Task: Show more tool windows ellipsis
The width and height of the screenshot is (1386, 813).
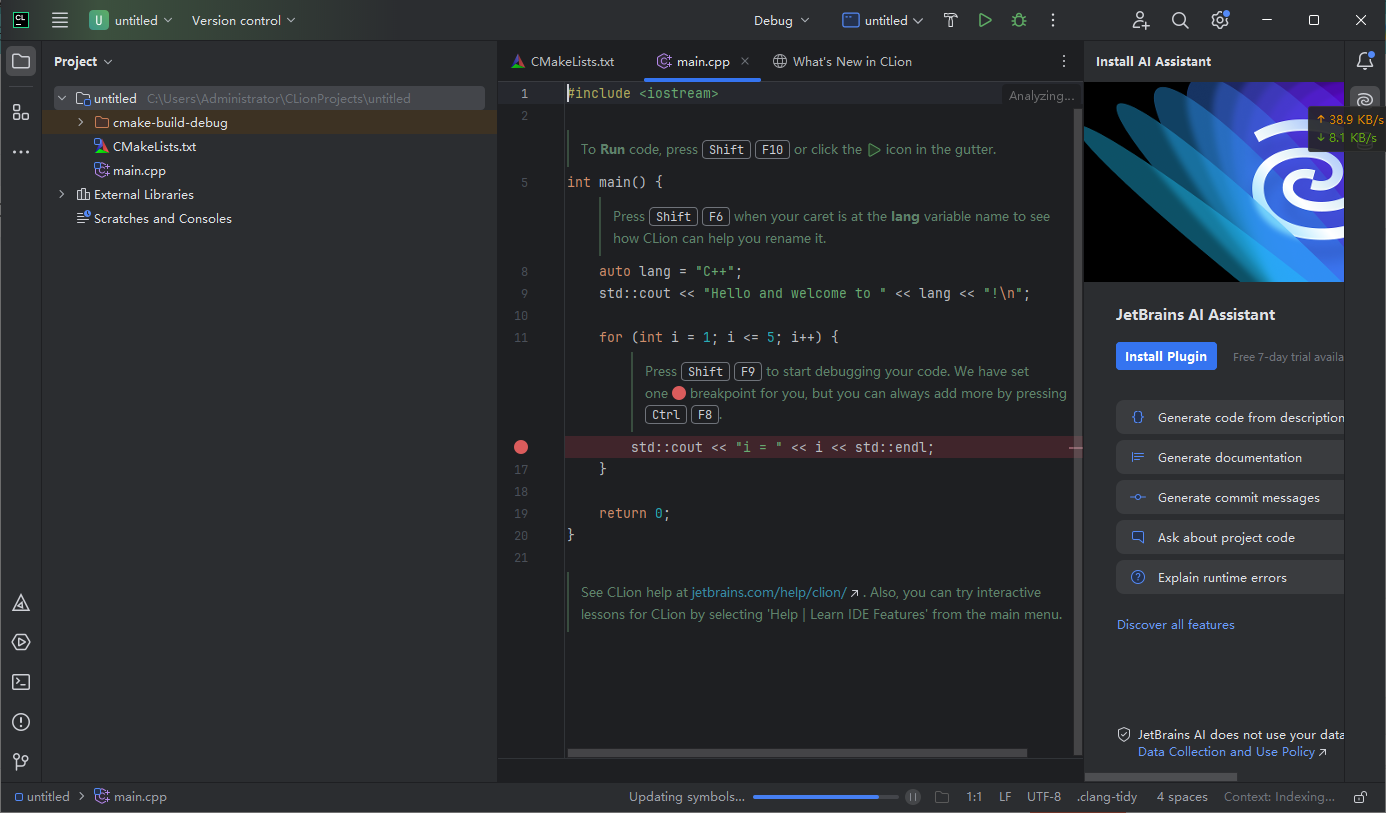Action: click(21, 152)
